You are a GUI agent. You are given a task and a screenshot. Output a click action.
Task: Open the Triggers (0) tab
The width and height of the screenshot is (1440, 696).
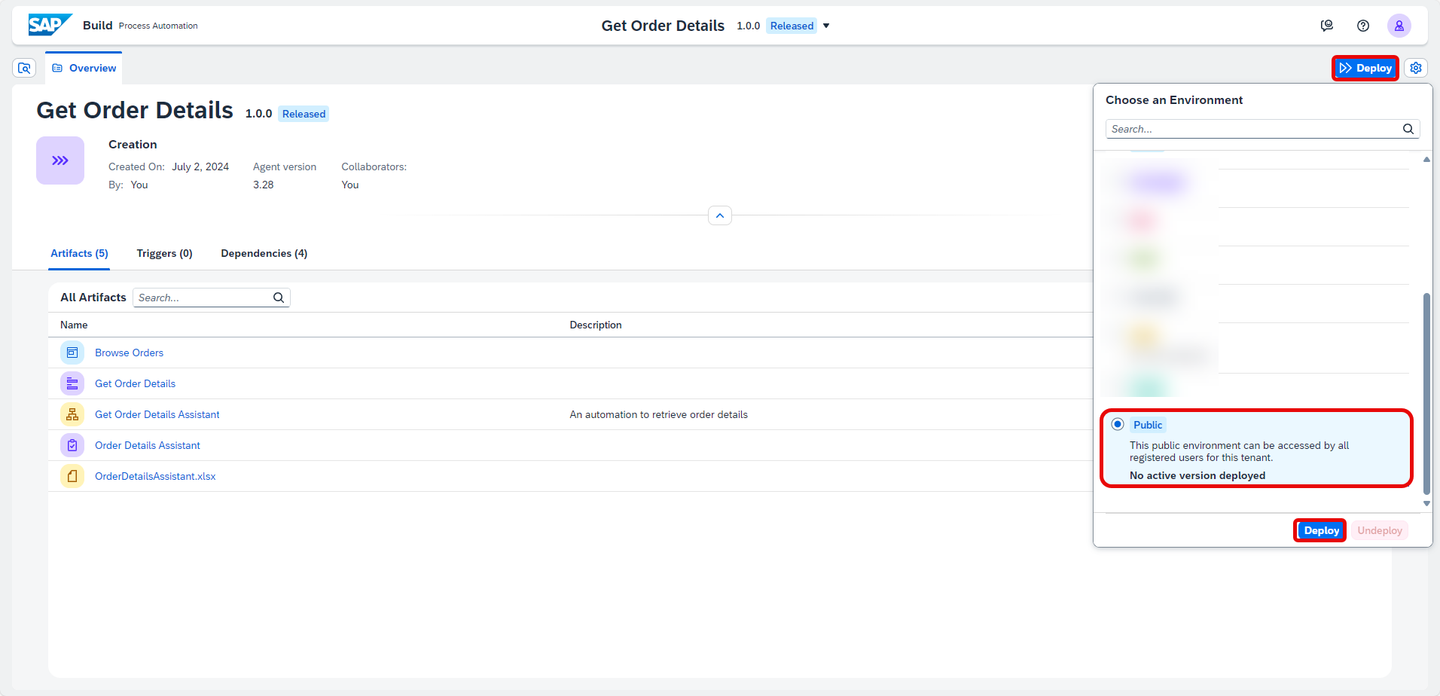[x=164, y=254]
